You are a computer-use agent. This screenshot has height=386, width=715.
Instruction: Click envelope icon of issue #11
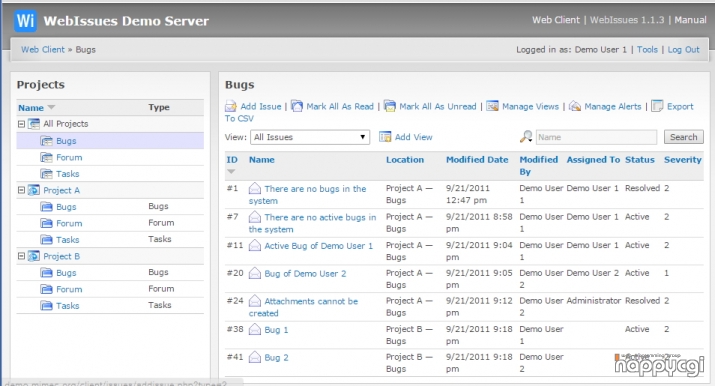coord(255,246)
